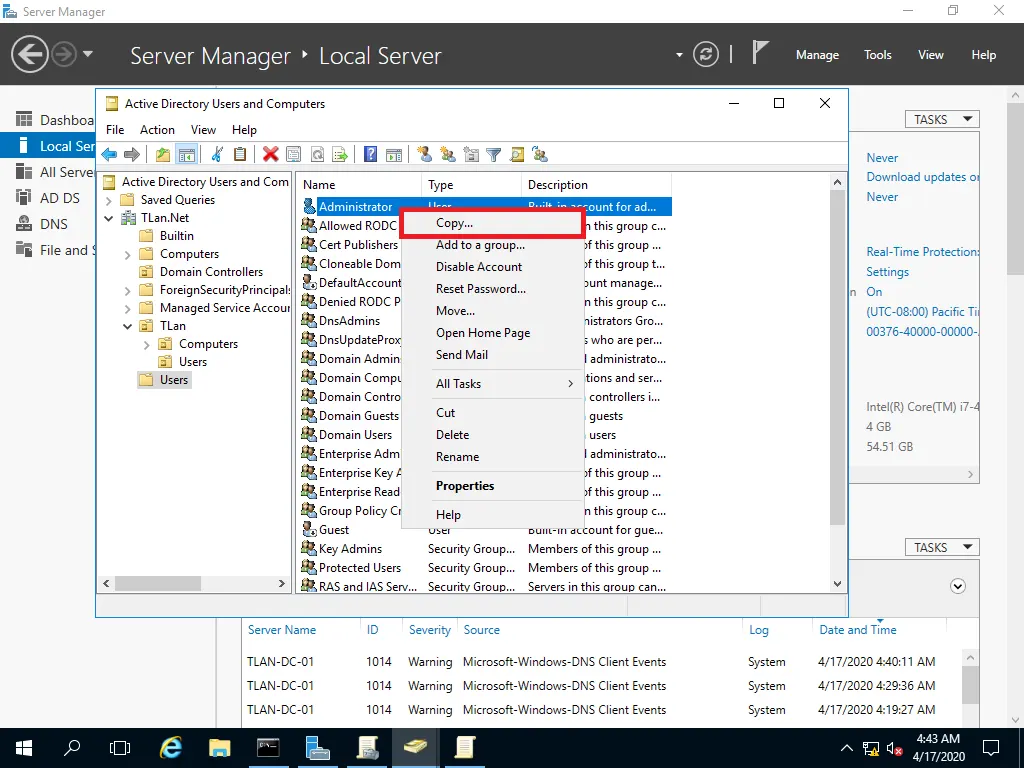The width and height of the screenshot is (1024, 768).
Task: Click the Real-Time Protection link
Action: point(923,252)
